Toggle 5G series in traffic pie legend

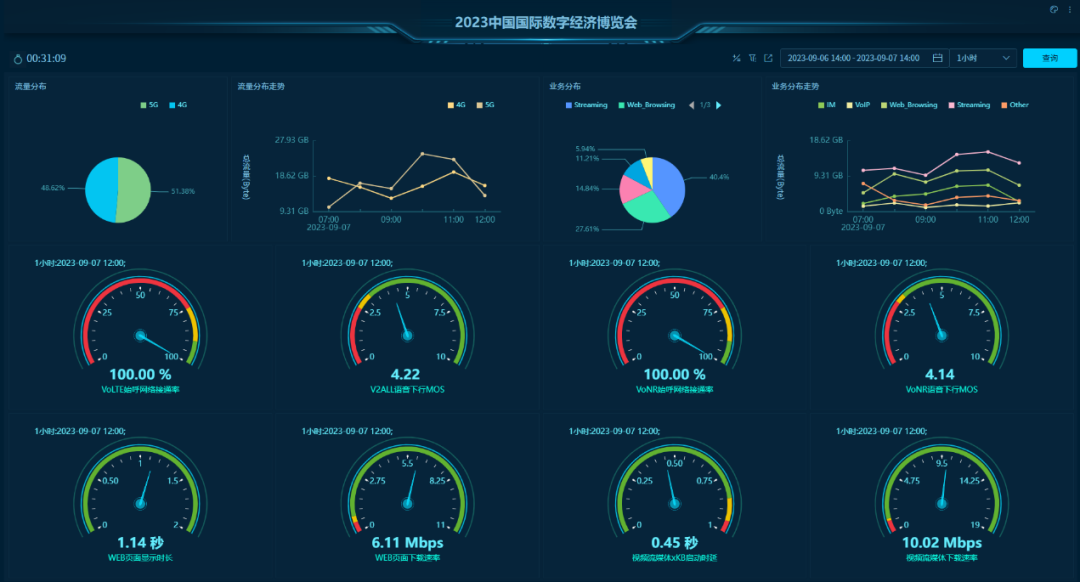[x=149, y=105]
